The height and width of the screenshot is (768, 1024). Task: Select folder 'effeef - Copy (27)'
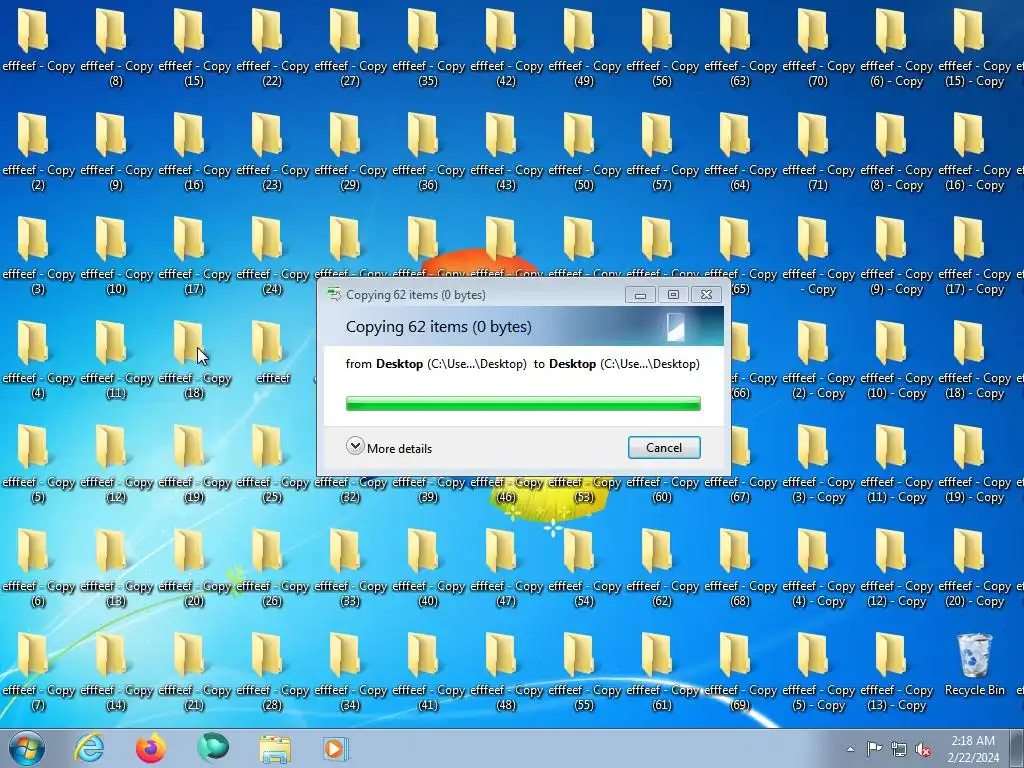click(x=350, y=48)
